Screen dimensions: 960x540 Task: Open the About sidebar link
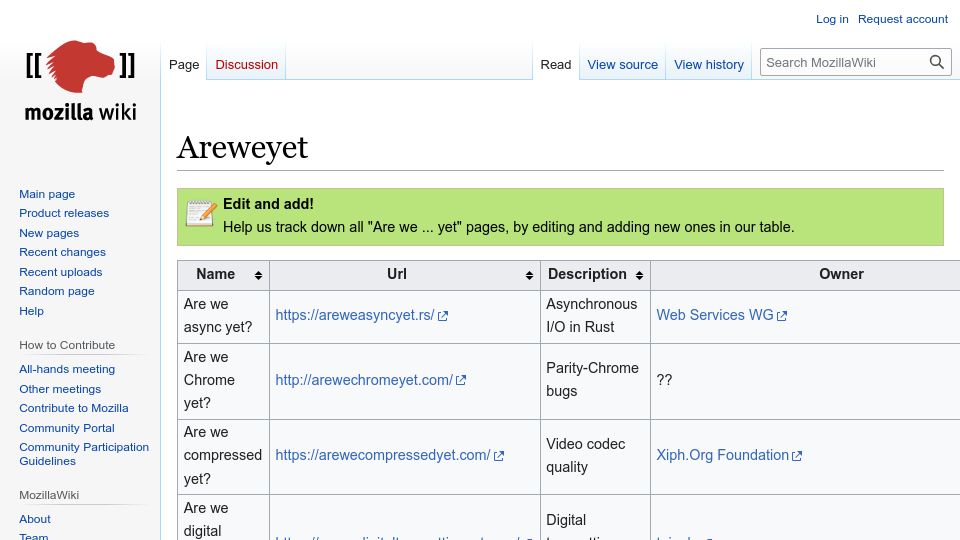click(x=35, y=519)
